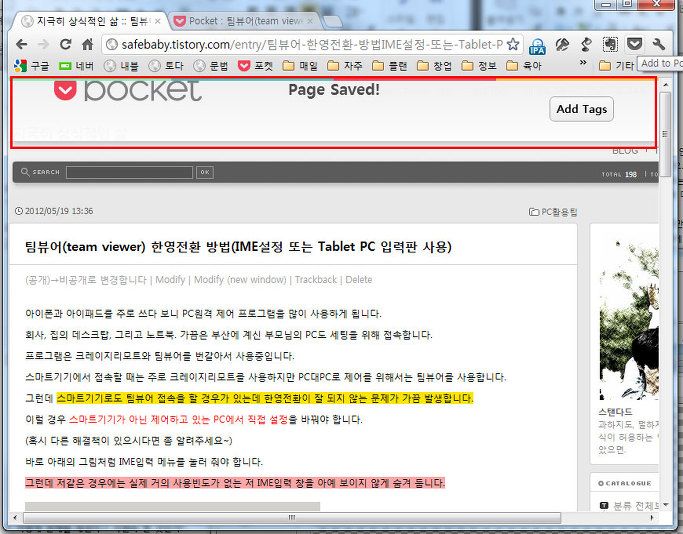The height and width of the screenshot is (534, 683).
Task: Click the horizontal scrollbar thumb
Action: [292, 518]
